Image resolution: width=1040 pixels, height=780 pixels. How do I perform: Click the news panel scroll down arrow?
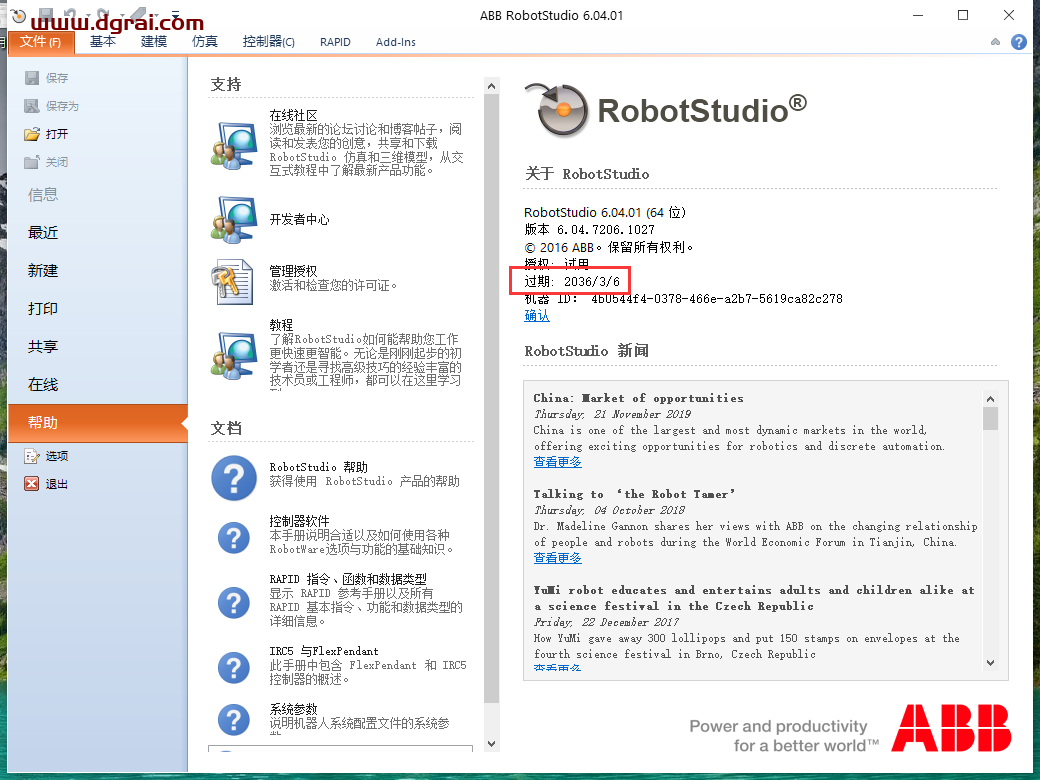point(990,662)
